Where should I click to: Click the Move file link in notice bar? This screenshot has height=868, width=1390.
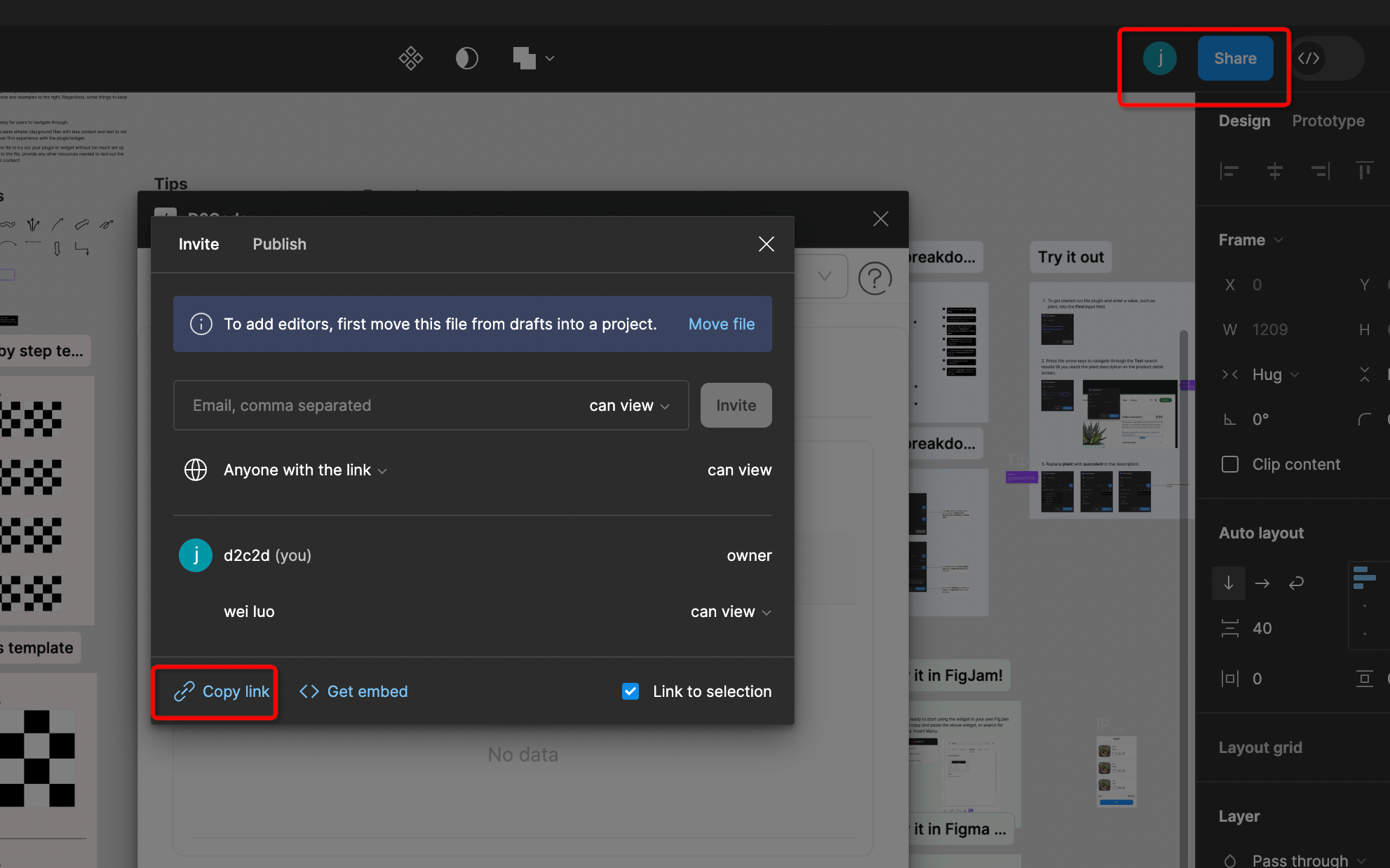(721, 323)
